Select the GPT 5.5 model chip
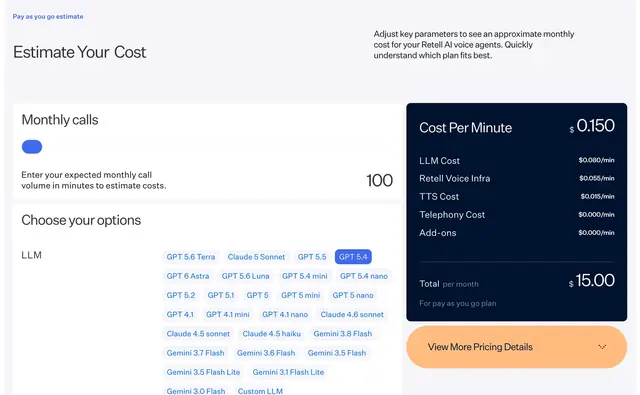 pos(312,257)
